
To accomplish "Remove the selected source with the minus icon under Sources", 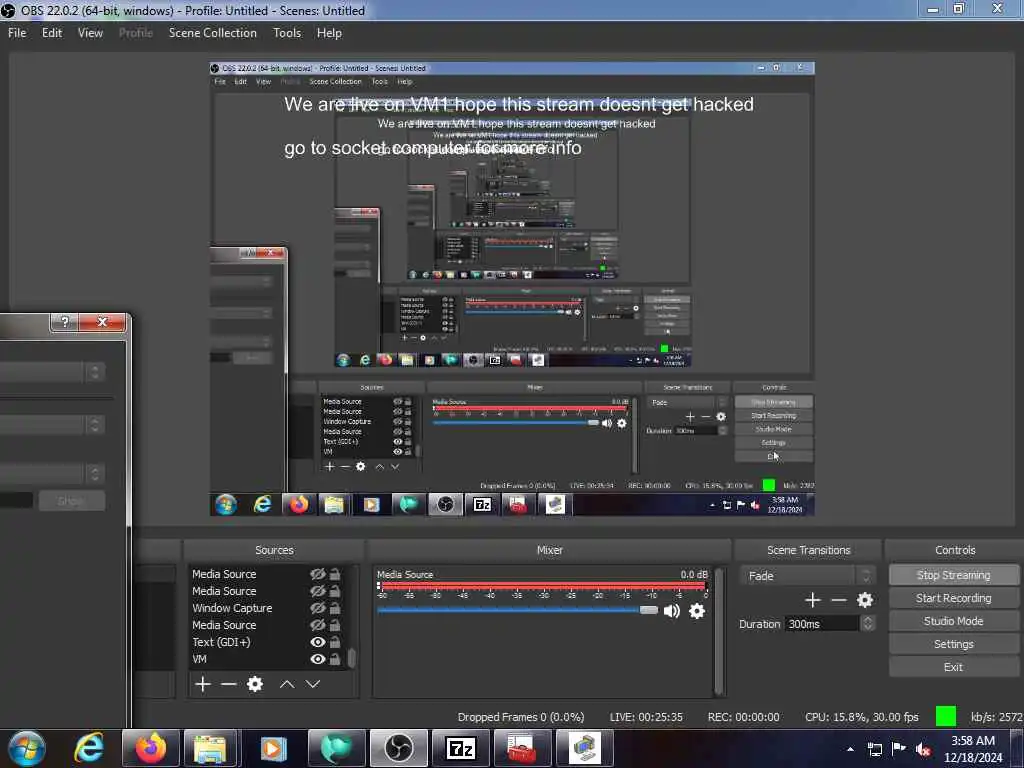I will [229, 684].
